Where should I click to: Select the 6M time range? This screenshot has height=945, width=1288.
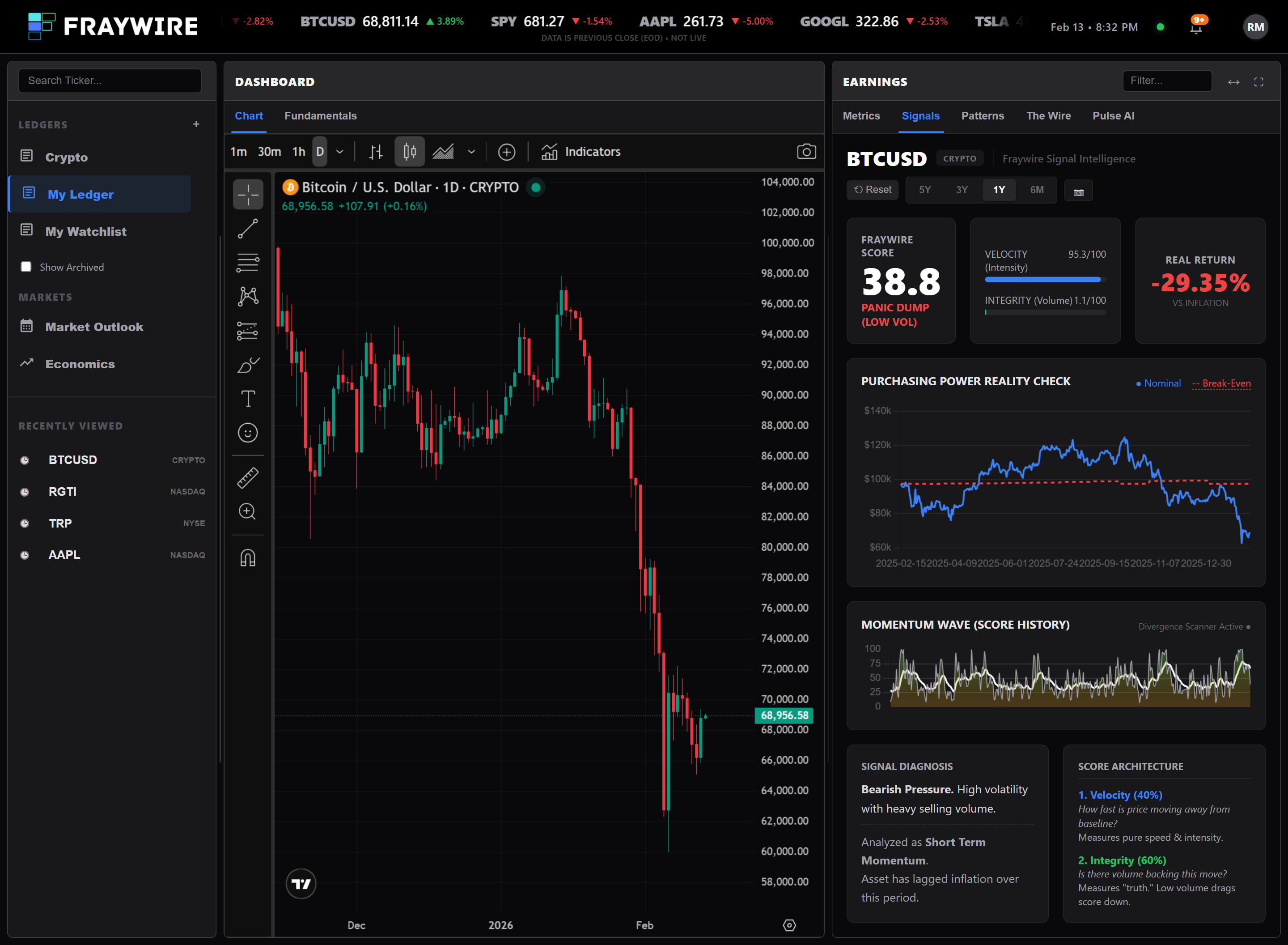[1037, 190]
